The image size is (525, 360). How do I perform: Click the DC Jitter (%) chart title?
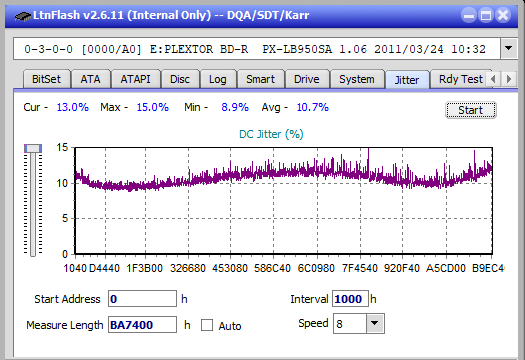point(271,134)
